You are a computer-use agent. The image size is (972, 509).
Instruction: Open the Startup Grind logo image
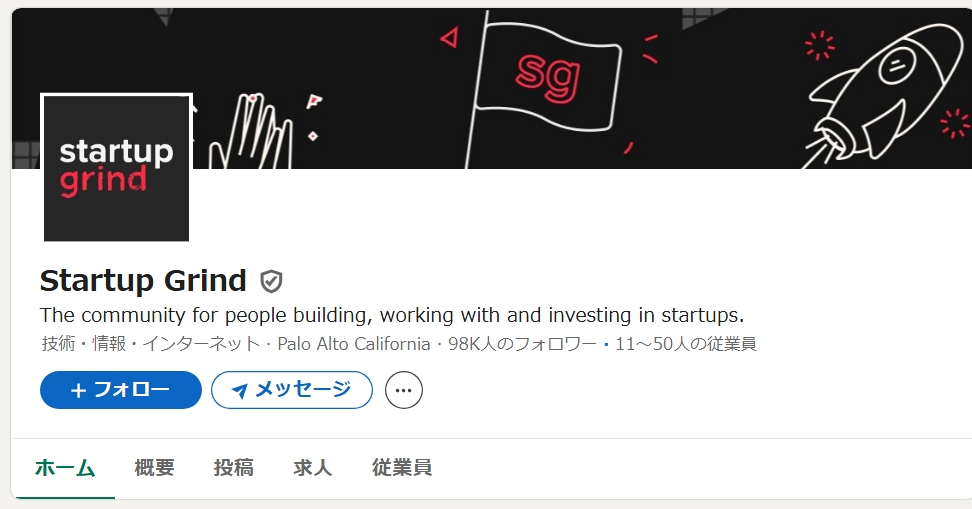pos(116,168)
